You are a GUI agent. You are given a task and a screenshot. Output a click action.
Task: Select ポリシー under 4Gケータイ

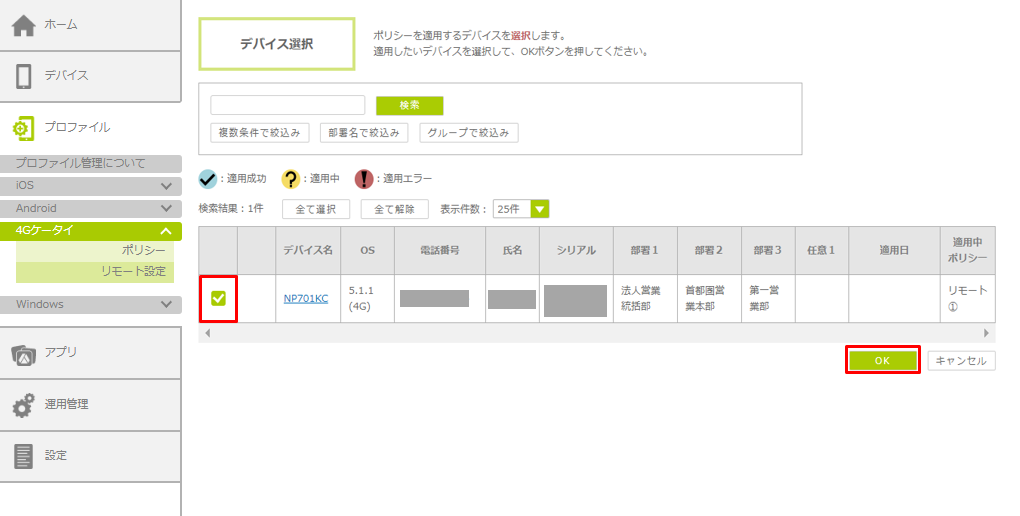144,250
